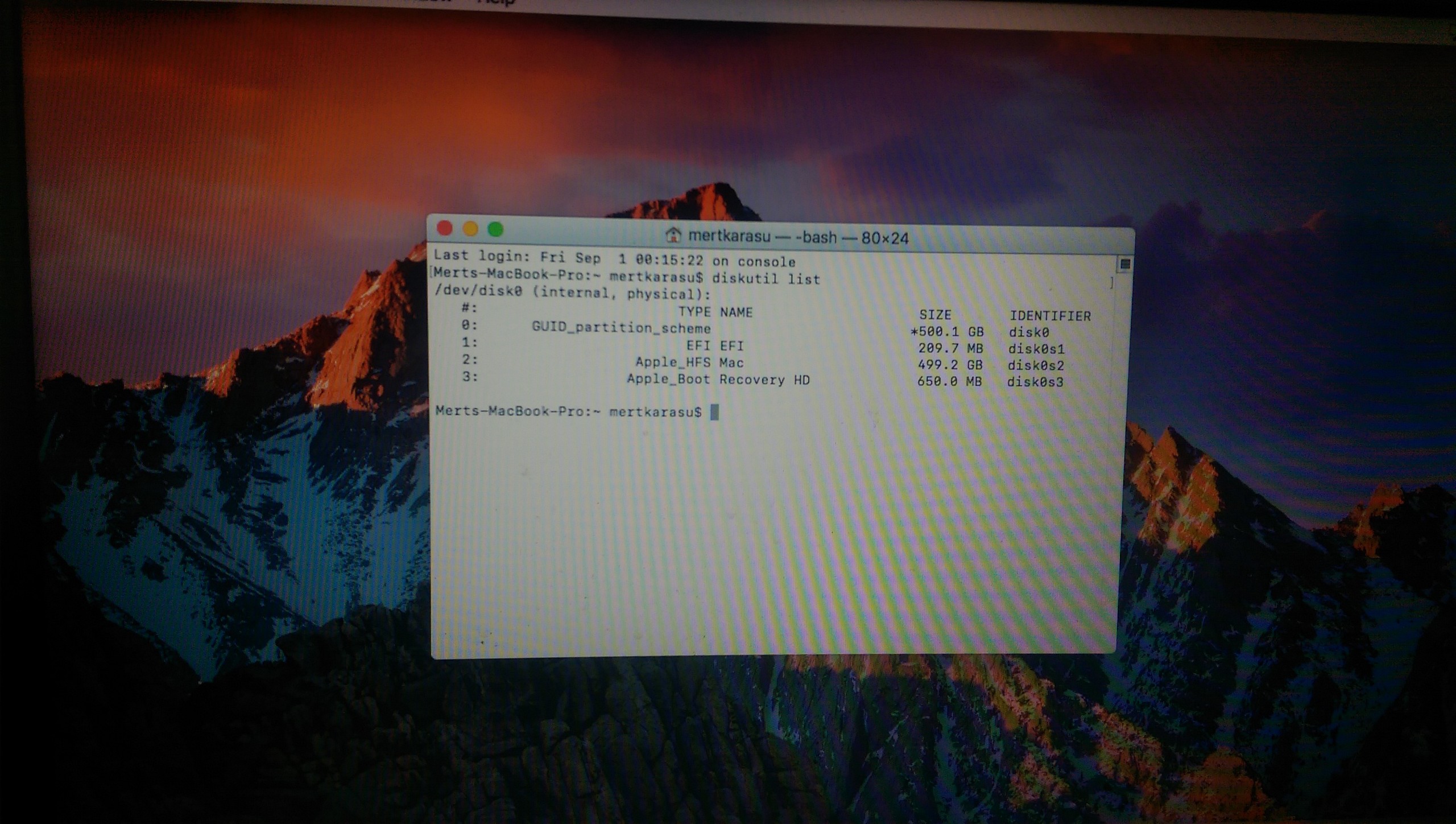Close the Terminal window with red button
The image size is (1456, 824).
click(x=445, y=228)
